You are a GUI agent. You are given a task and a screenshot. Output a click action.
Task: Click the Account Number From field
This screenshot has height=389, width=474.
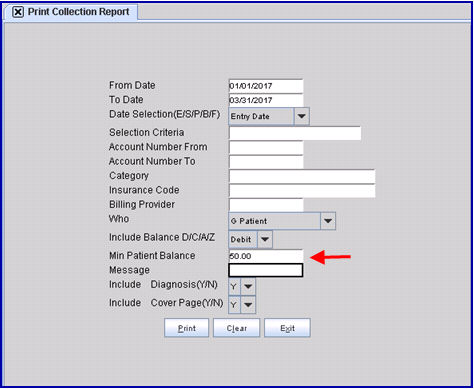point(266,148)
